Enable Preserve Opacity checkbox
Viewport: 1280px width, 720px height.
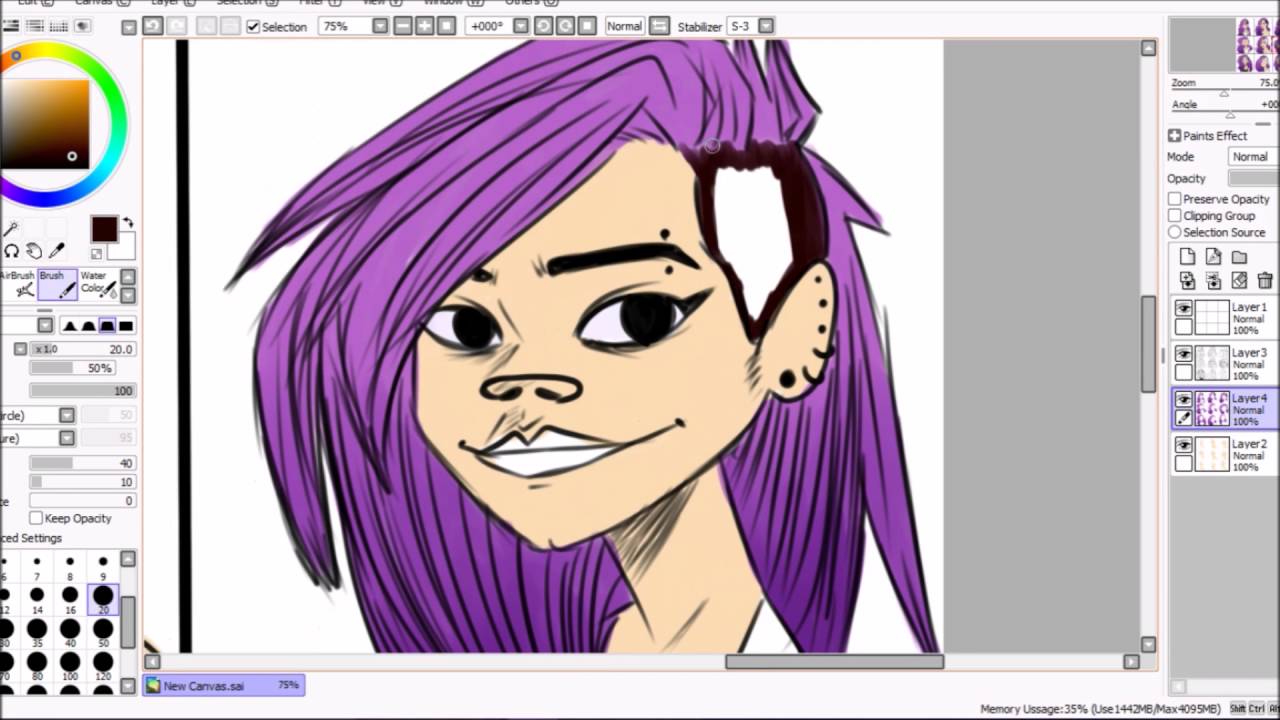[x=1175, y=199]
